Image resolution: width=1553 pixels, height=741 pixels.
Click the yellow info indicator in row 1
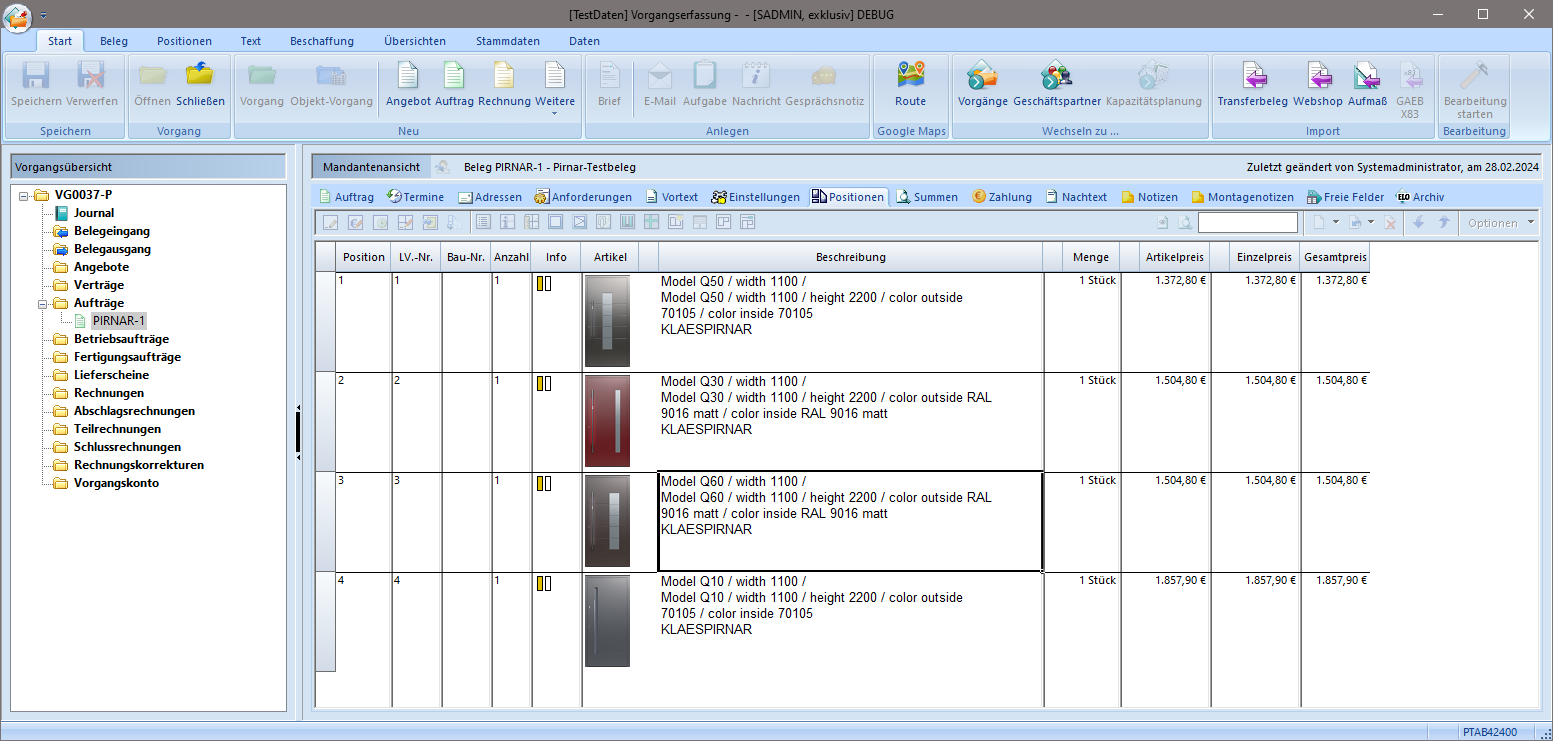pyautogui.click(x=540, y=284)
